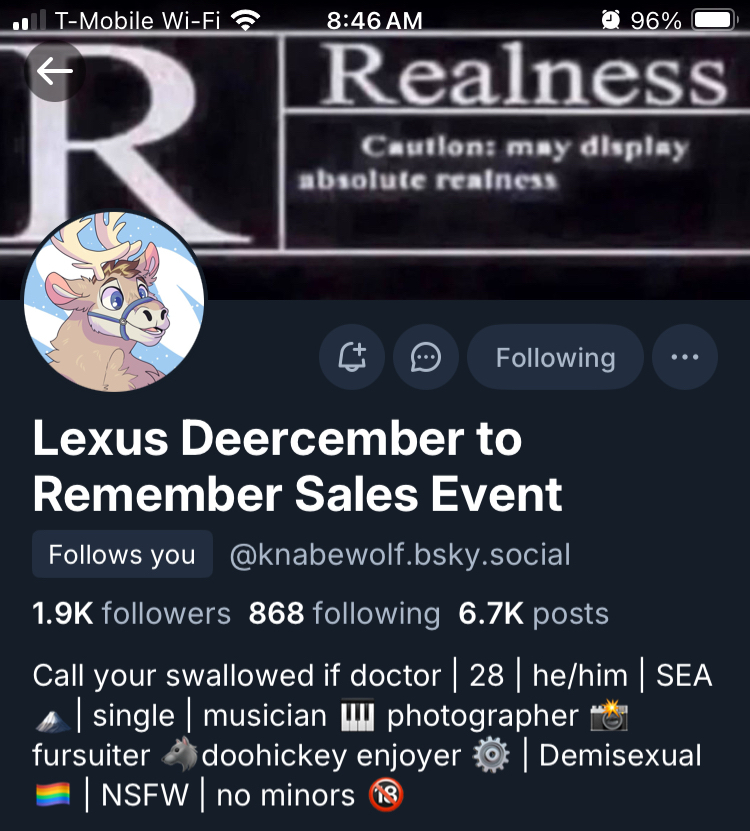Toggle the Following button
This screenshot has height=831, width=750.
(x=555, y=357)
